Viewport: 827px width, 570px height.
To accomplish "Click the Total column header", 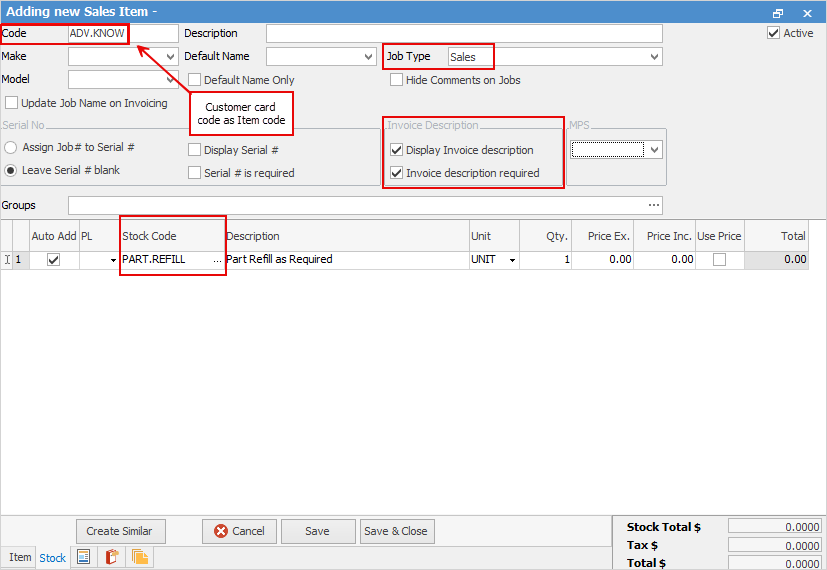I will (x=776, y=236).
